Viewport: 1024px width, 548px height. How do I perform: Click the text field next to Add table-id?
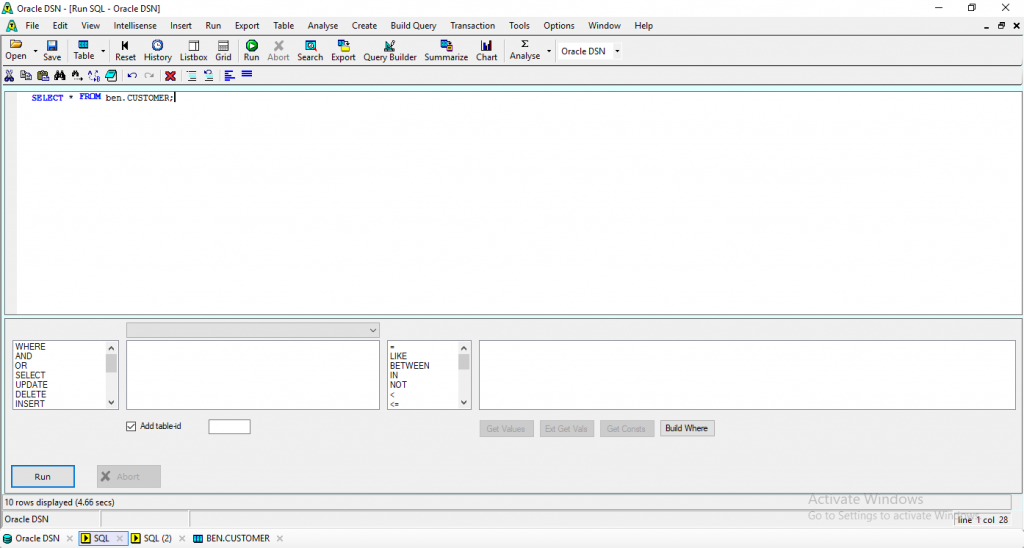tap(229, 427)
